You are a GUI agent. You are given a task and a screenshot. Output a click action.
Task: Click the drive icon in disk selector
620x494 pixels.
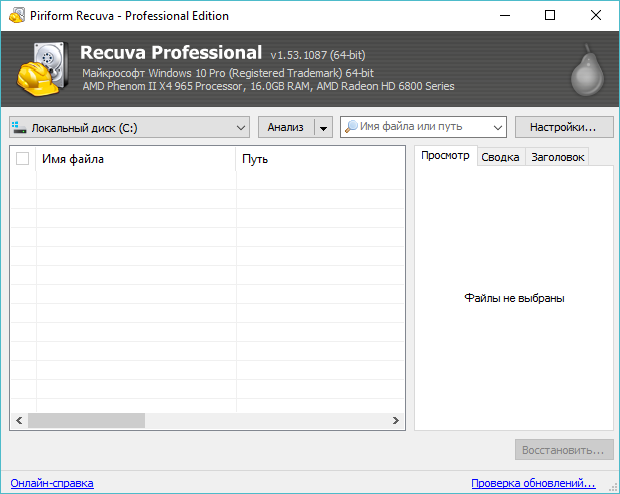[19, 128]
